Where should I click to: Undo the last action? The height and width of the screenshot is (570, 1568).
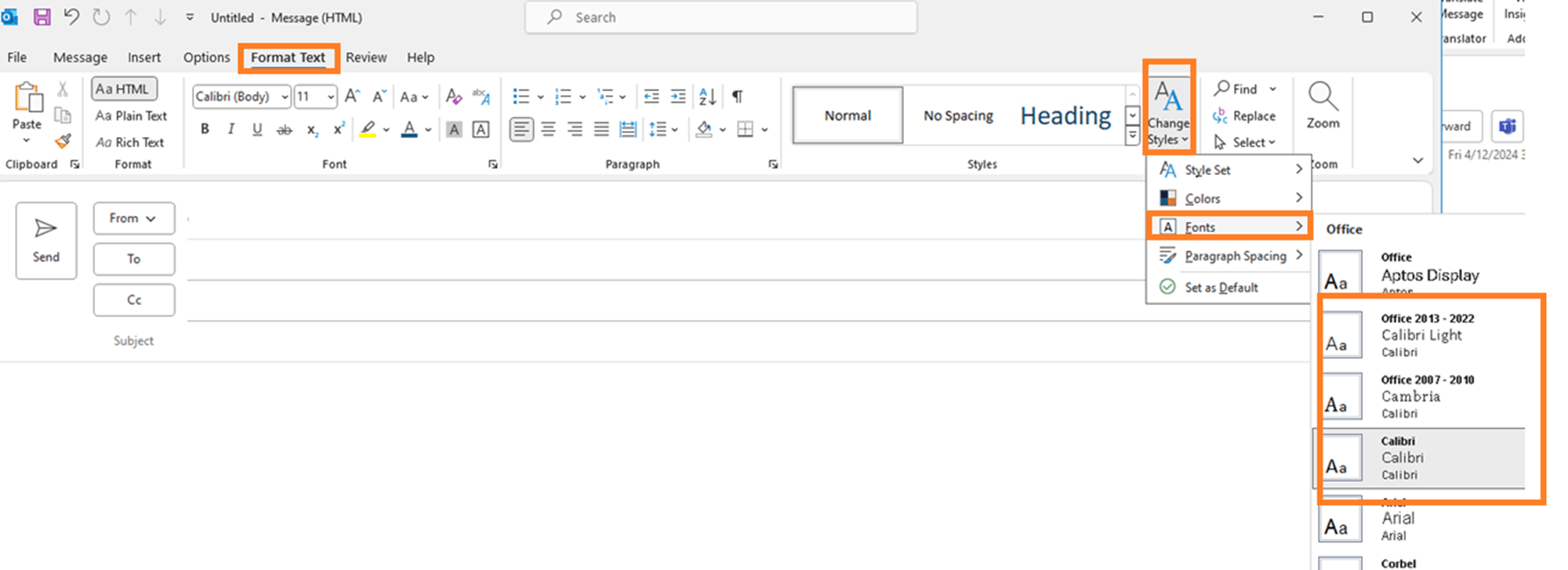click(x=71, y=16)
